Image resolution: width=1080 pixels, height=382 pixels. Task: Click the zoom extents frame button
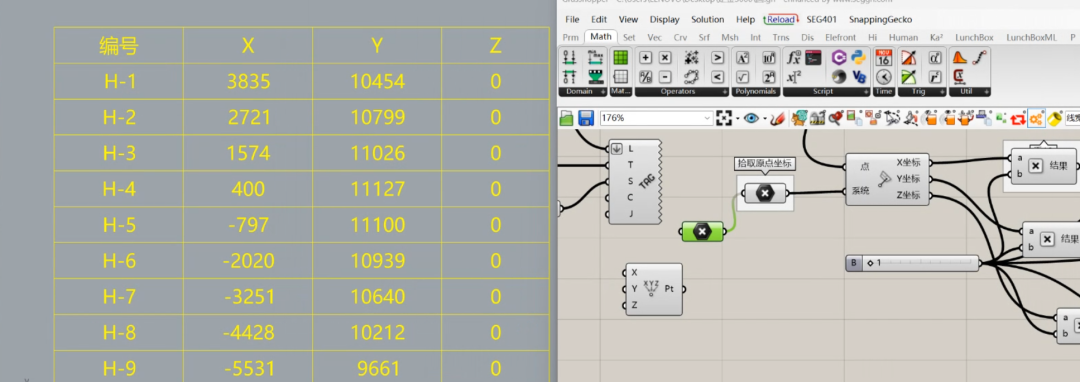[723, 118]
